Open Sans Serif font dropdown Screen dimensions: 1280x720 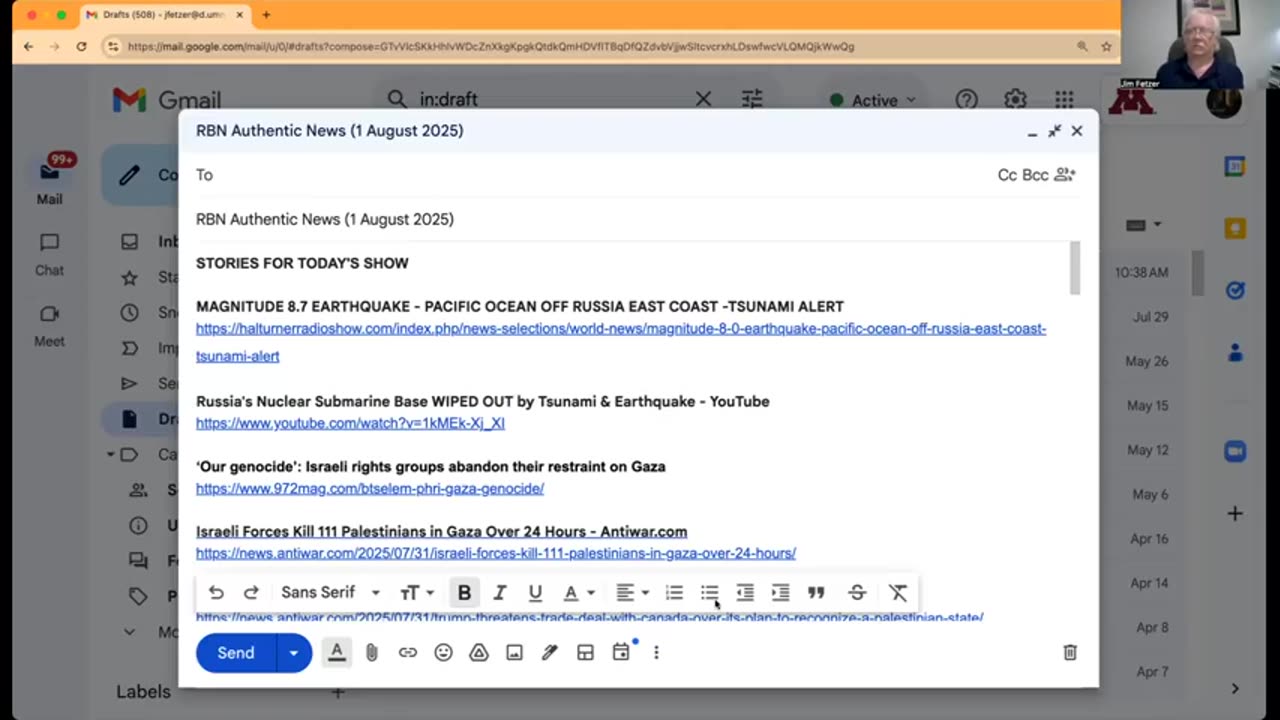[x=330, y=593]
